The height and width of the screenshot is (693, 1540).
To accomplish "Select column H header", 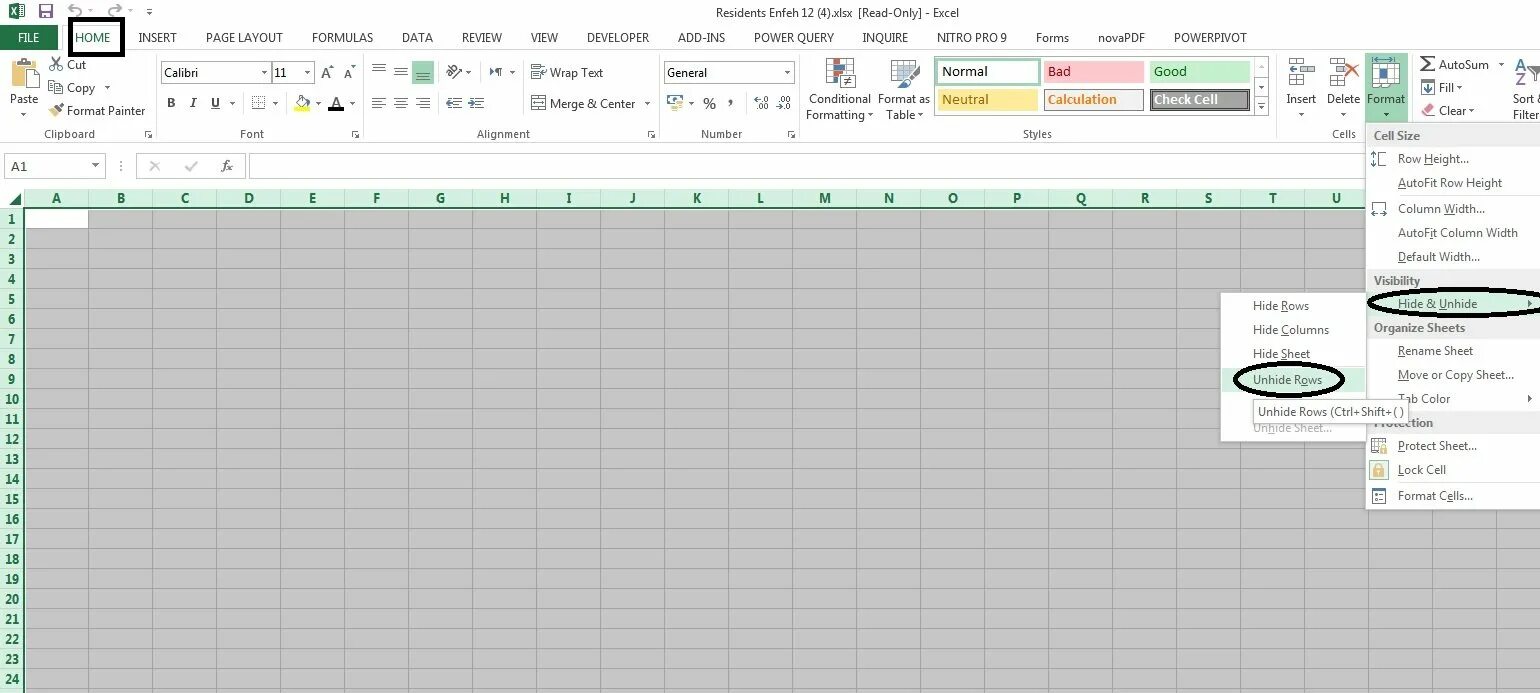I will [x=504, y=198].
